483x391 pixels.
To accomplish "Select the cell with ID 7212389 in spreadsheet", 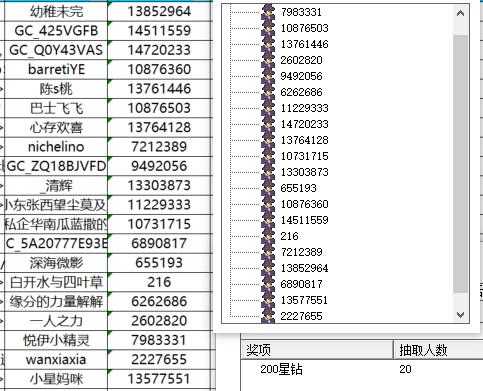I will click(x=159, y=147).
